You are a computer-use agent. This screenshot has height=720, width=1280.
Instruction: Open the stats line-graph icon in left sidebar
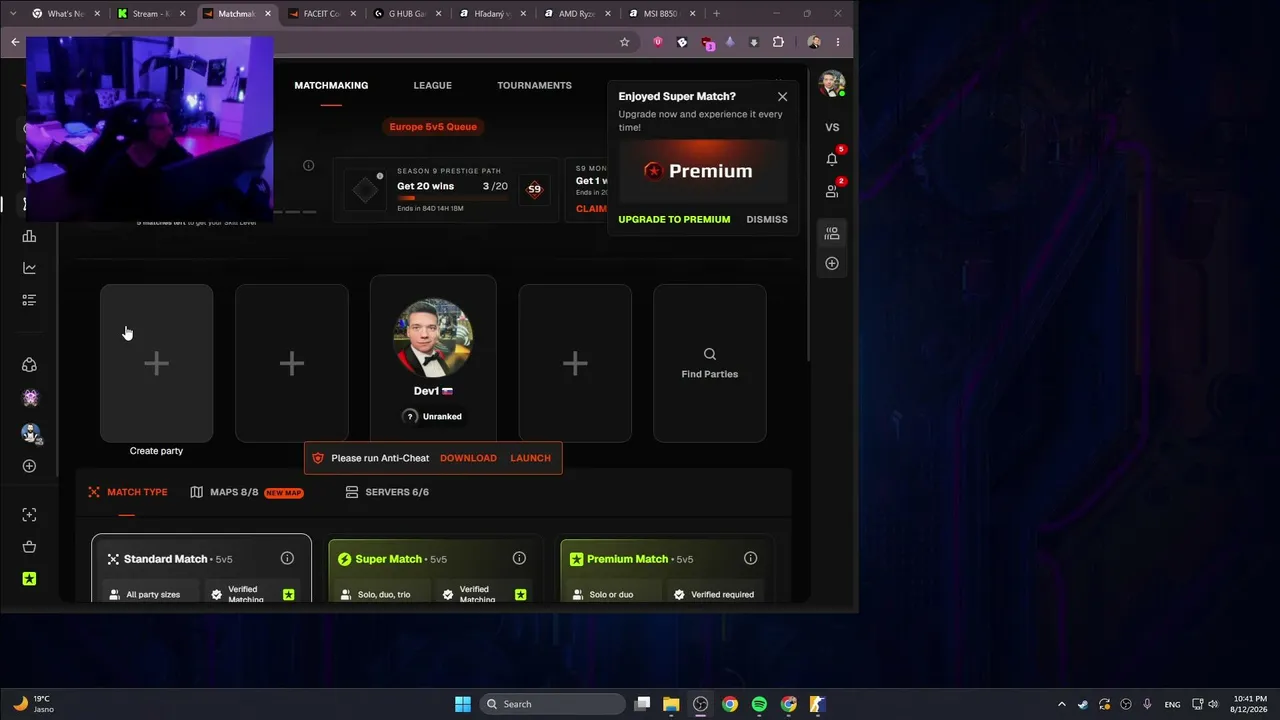[x=29, y=268]
